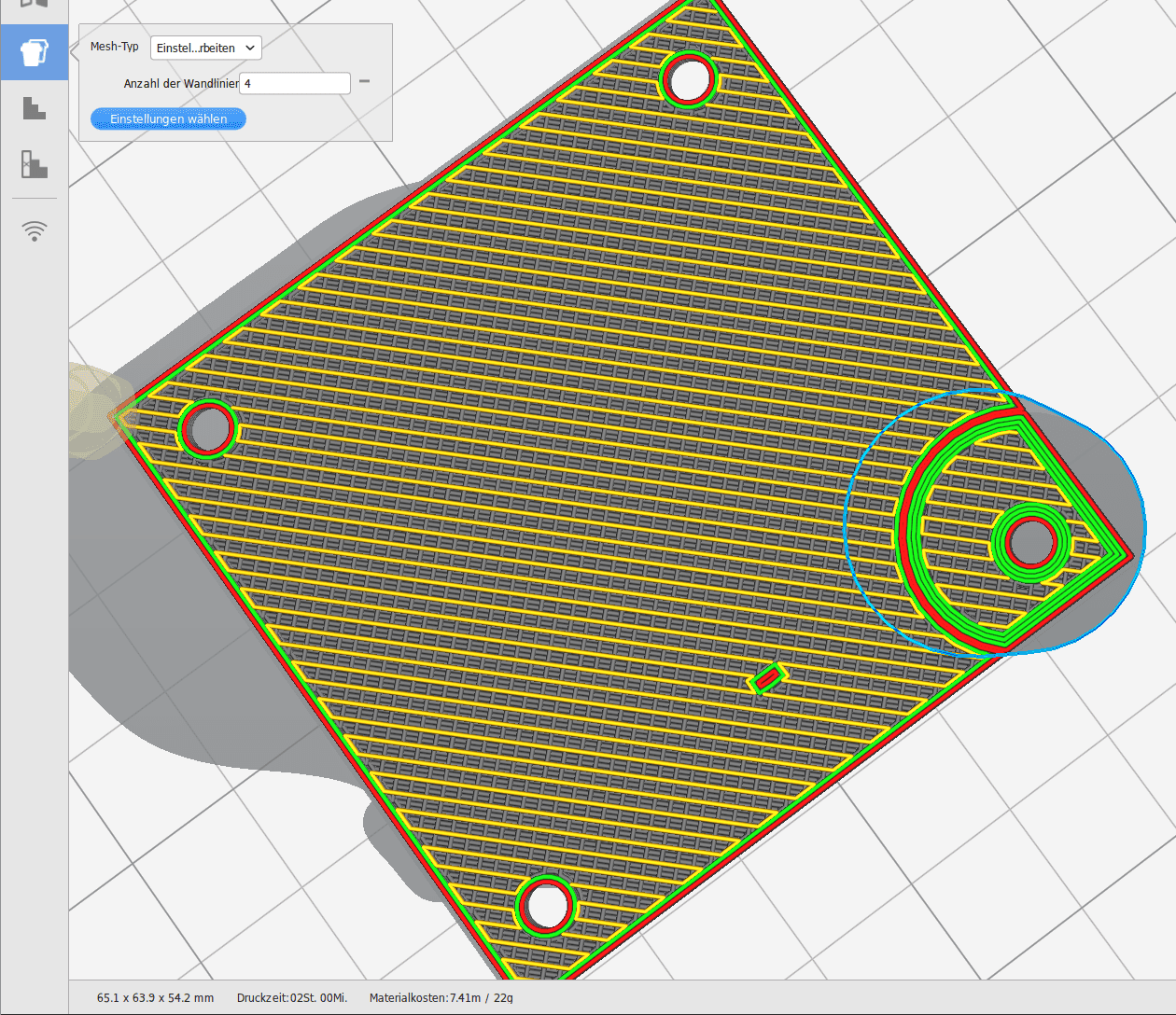
Task: Click the Mesh-Typ label
Action: click(114, 47)
